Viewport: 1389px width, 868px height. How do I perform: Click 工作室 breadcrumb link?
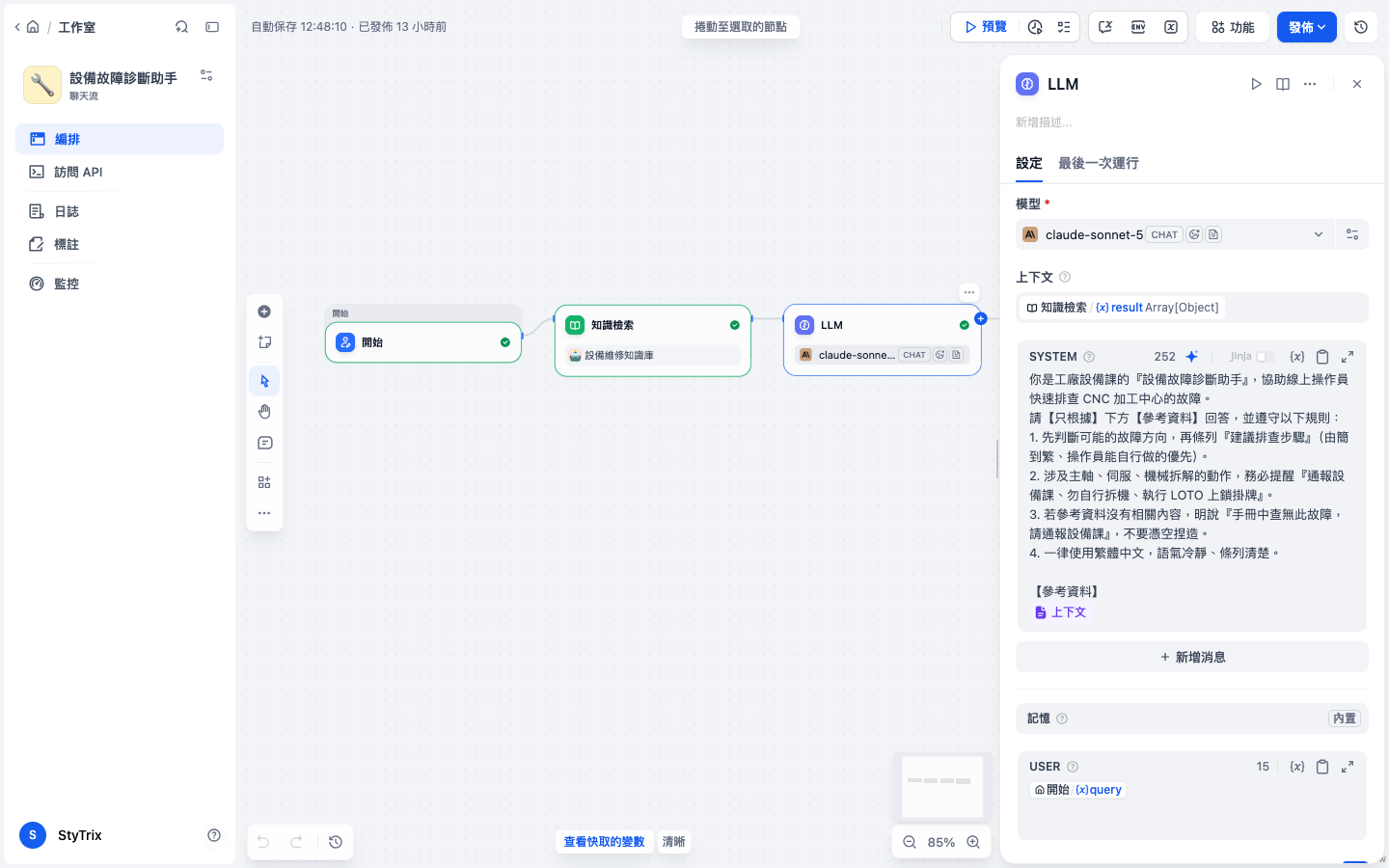76,27
